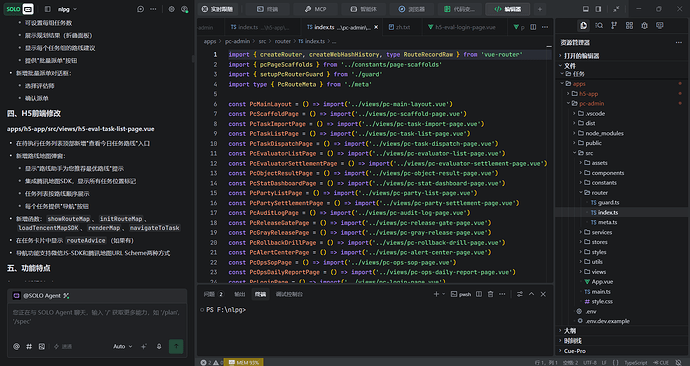Open the Search icon in the right sidebar
The image size is (690, 366).
599,26
